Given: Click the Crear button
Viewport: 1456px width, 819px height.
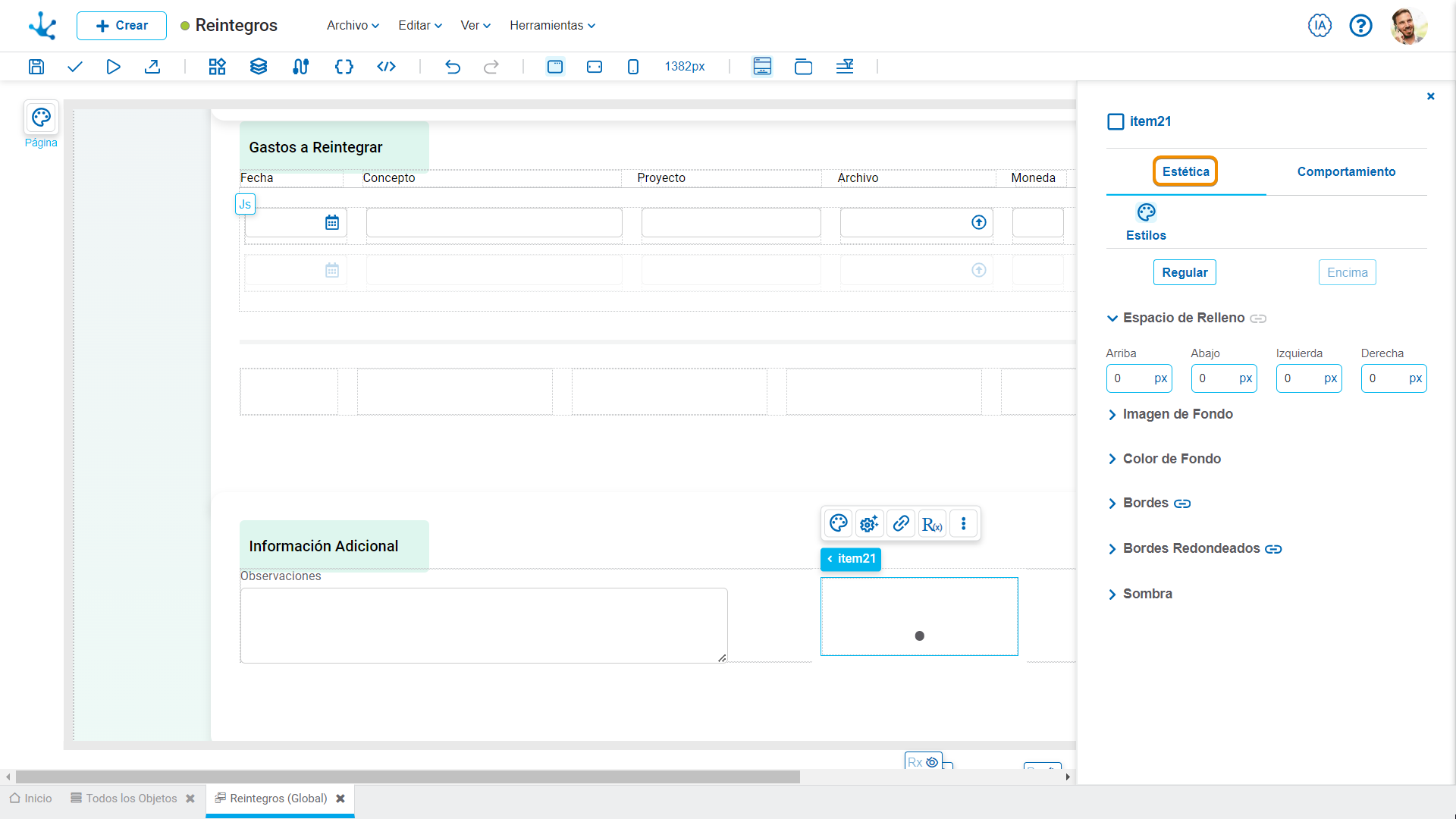Looking at the screenshot, I should pyautogui.click(x=121, y=26).
